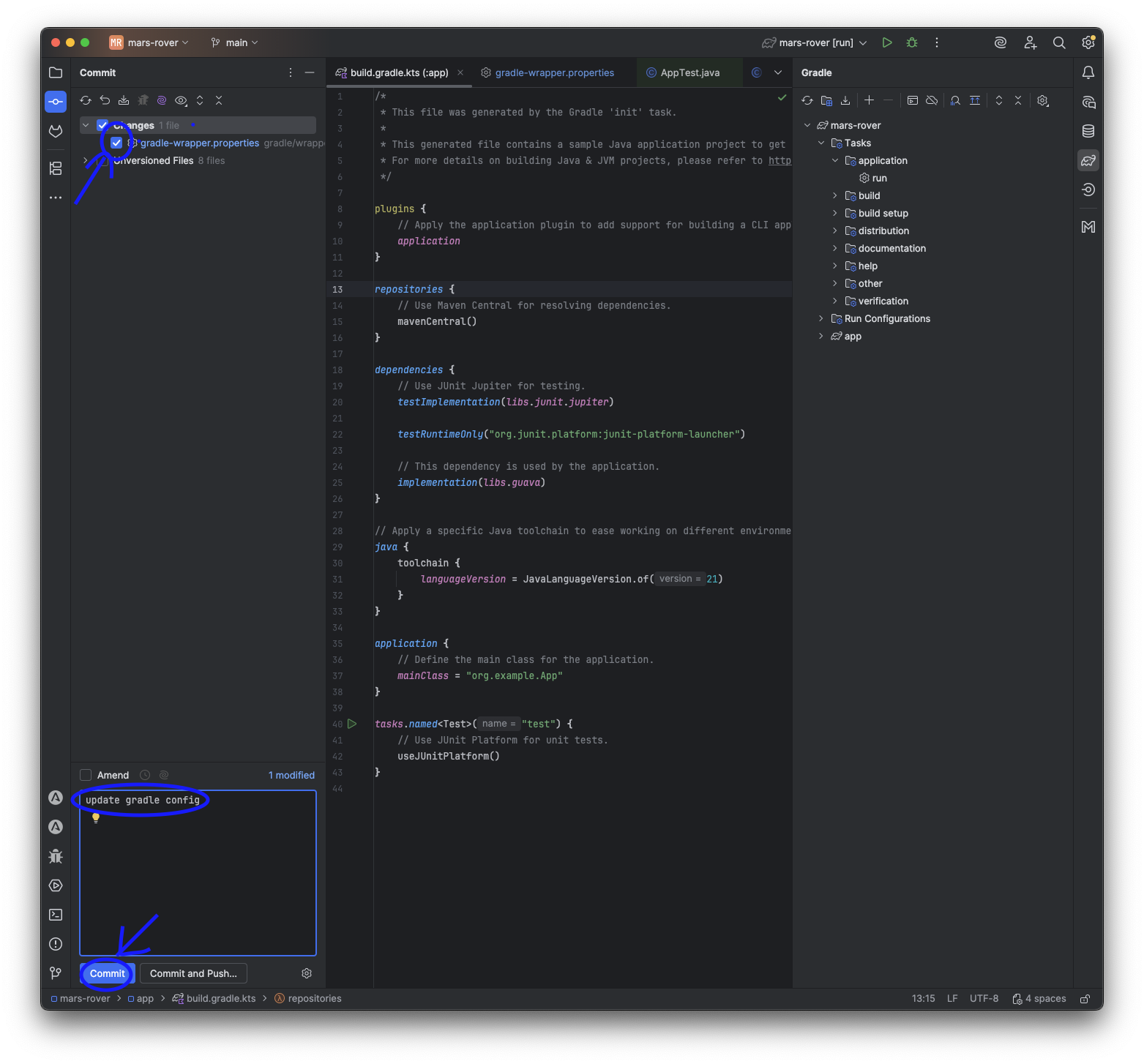The image size is (1144, 1064).
Task: Open the Database tool window
Action: pyautogui.click(x=1088, y=131)
